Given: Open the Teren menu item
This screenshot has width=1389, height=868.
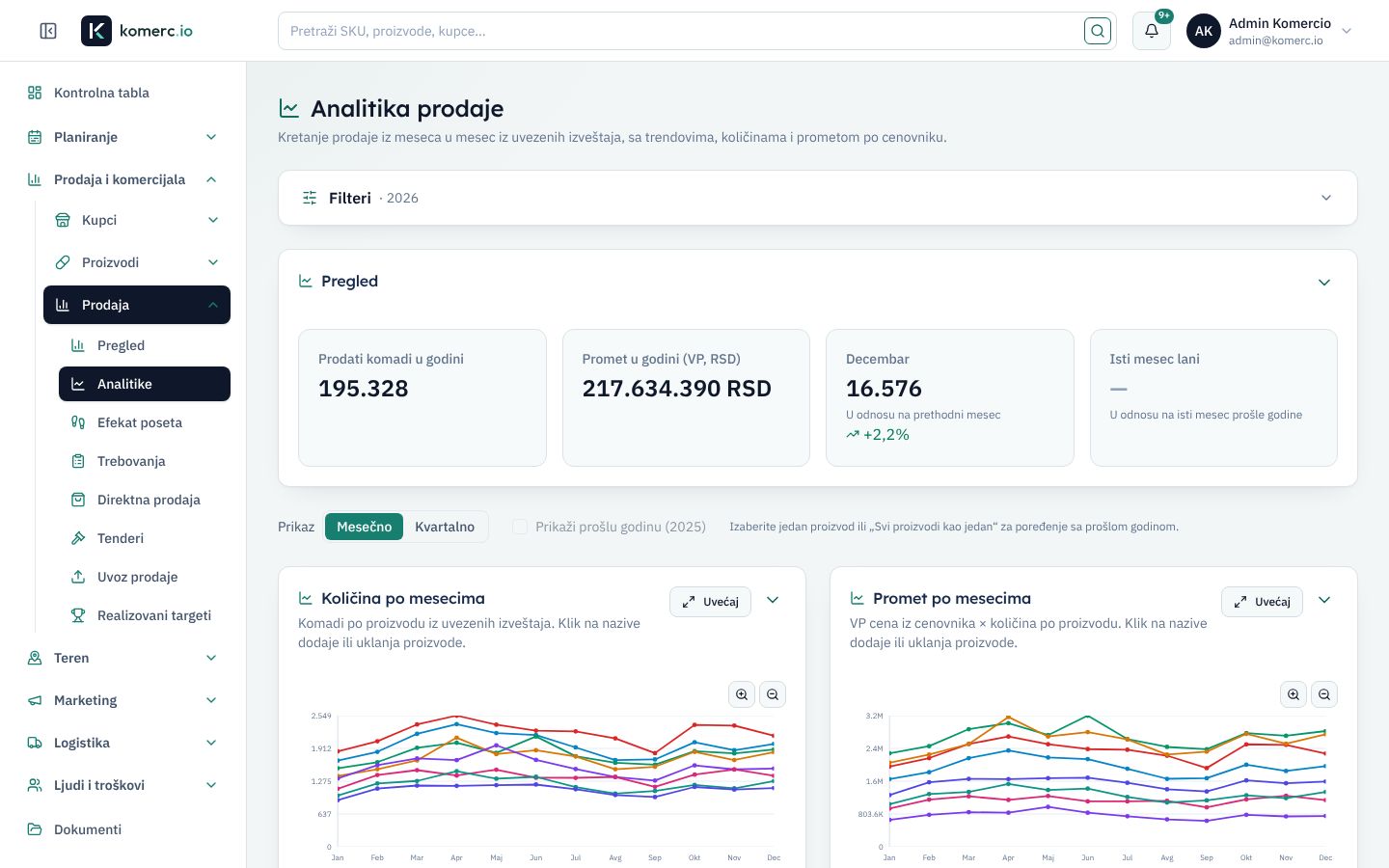Looking at the screenshot, I should point(123,658).
